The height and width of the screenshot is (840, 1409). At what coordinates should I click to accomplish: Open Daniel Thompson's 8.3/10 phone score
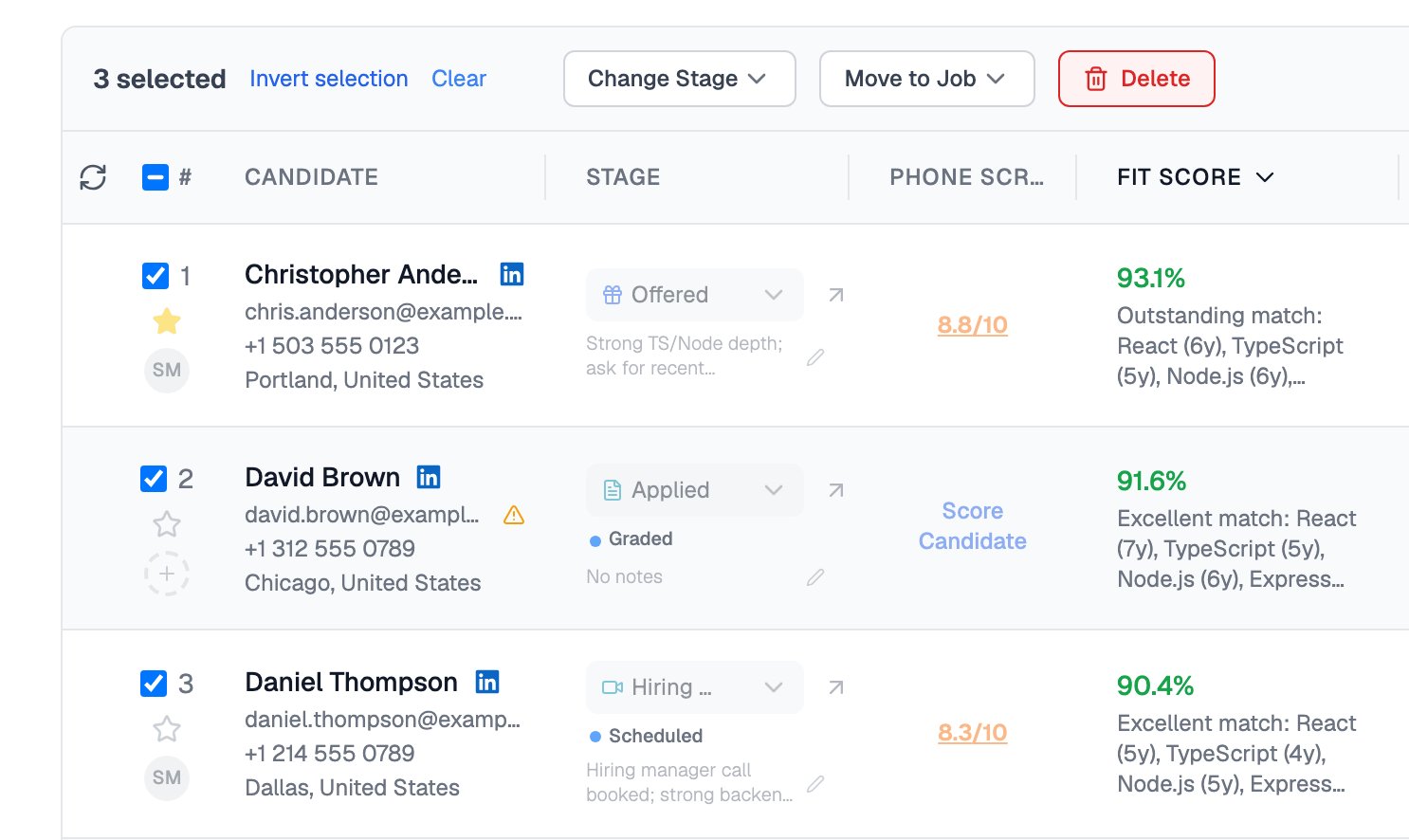point(973,733)
